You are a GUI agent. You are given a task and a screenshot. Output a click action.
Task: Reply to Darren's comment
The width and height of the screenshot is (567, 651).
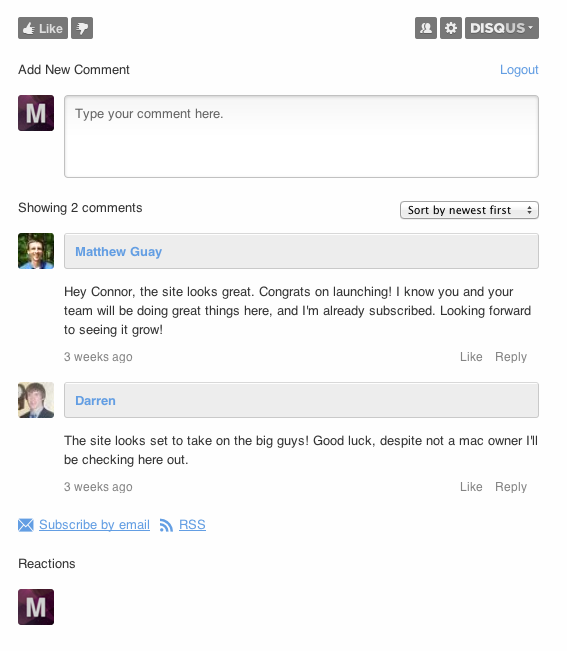tap(511, 487)
